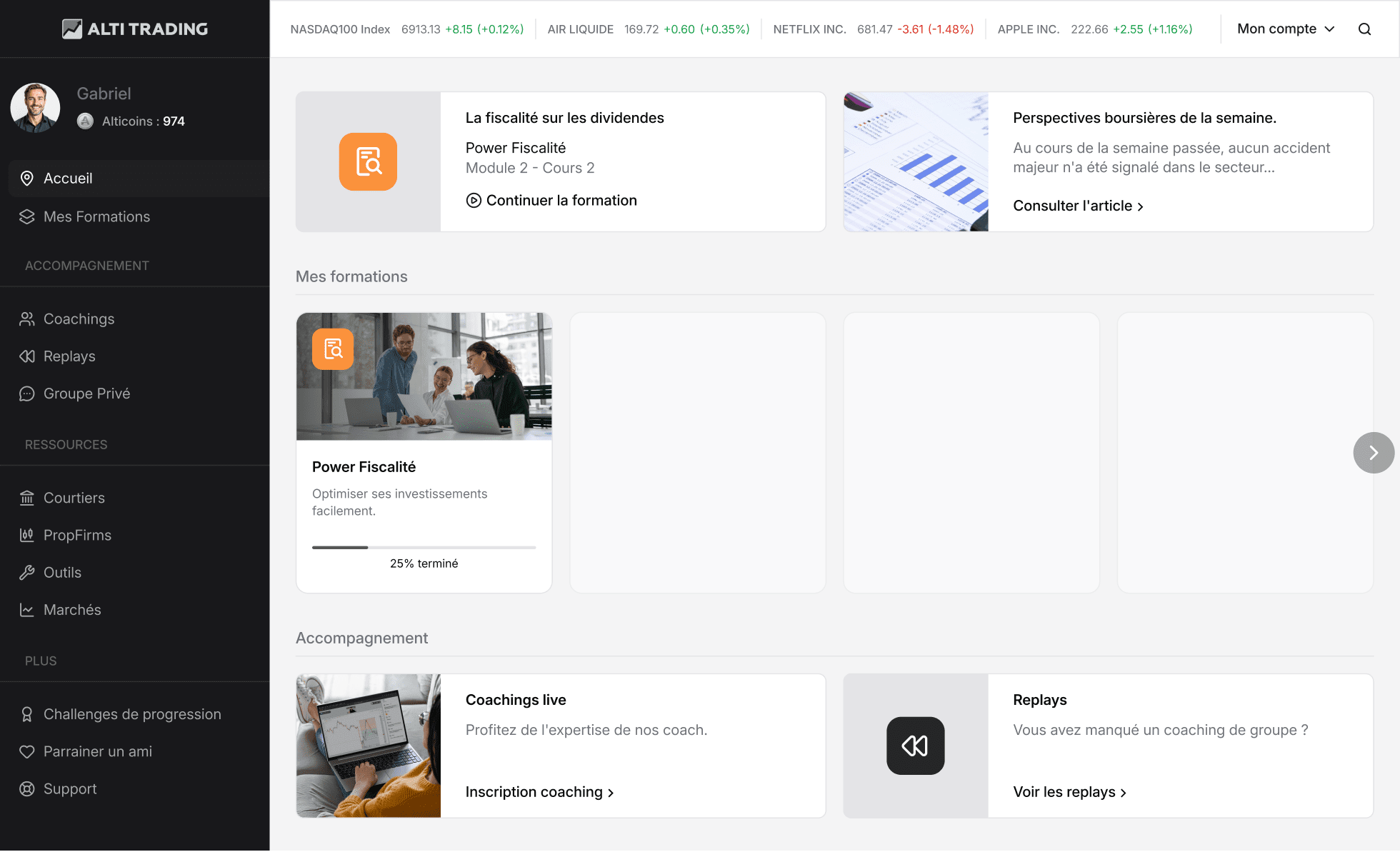This screenshot has height=852, width=1400.
Task: Click the Groupe Privé chat bubble icon
Action: coord(27,394)
